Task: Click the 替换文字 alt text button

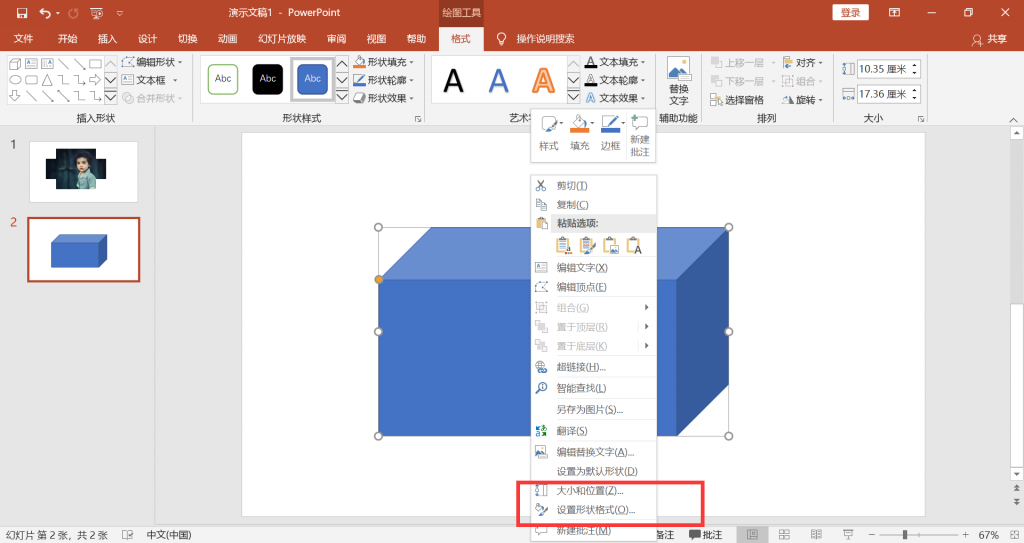Action: (x=679, y=81)
